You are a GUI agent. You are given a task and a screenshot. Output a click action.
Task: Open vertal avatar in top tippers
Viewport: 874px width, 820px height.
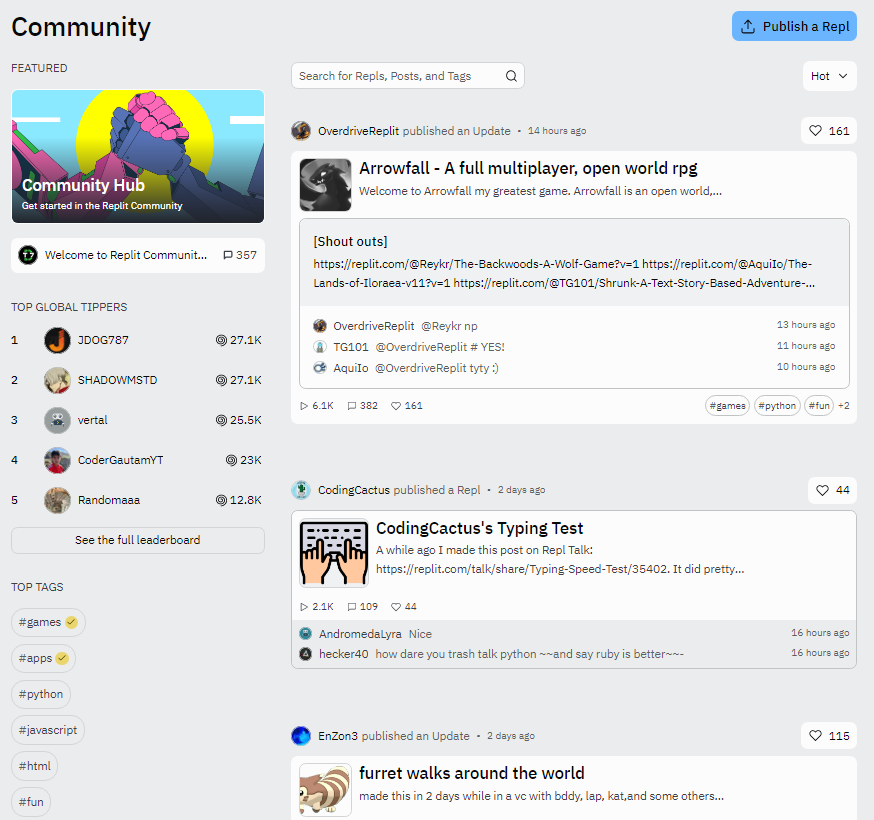tap(57, 420)
